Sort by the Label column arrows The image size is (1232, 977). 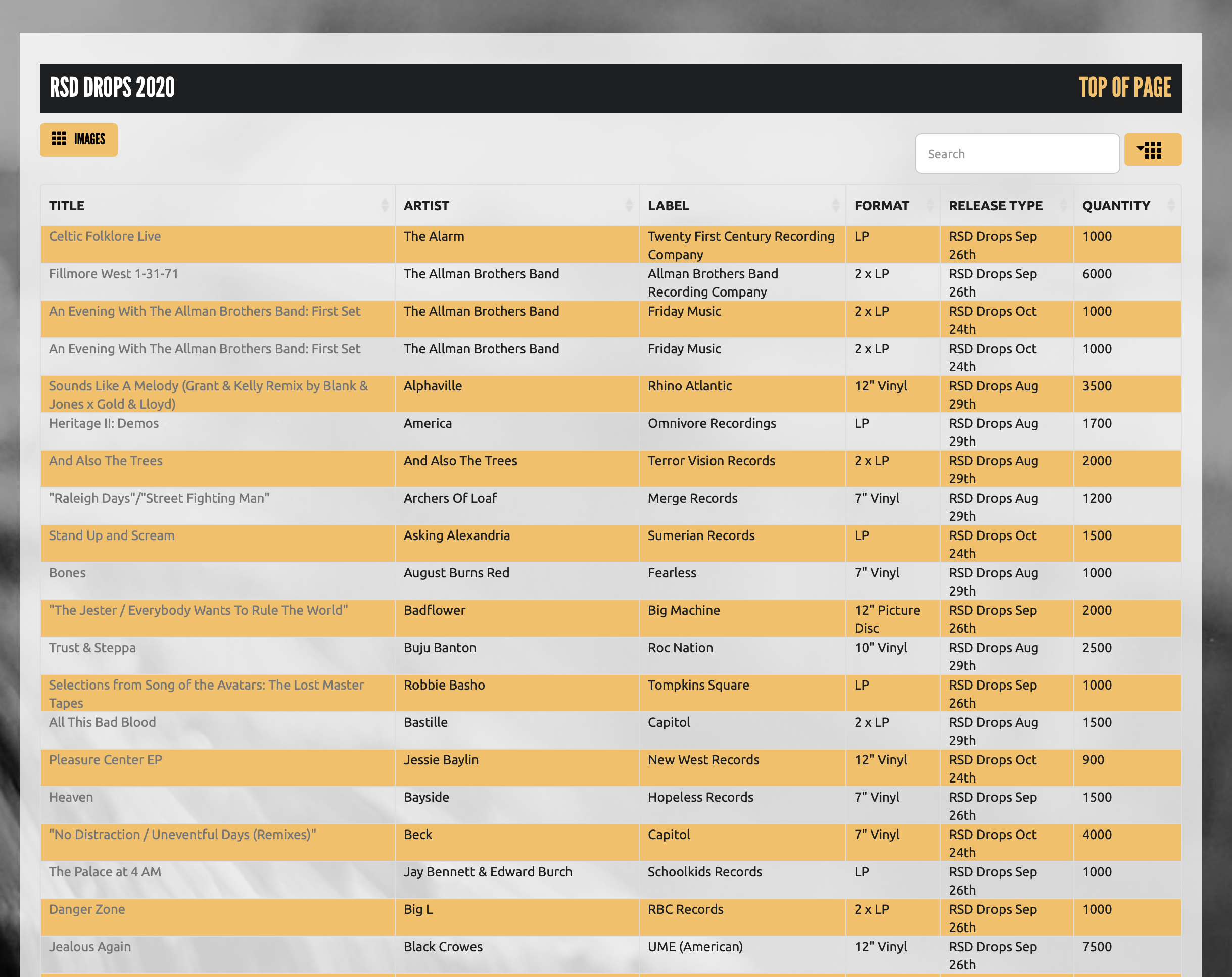pyautogui.click(x=835, y=205)
